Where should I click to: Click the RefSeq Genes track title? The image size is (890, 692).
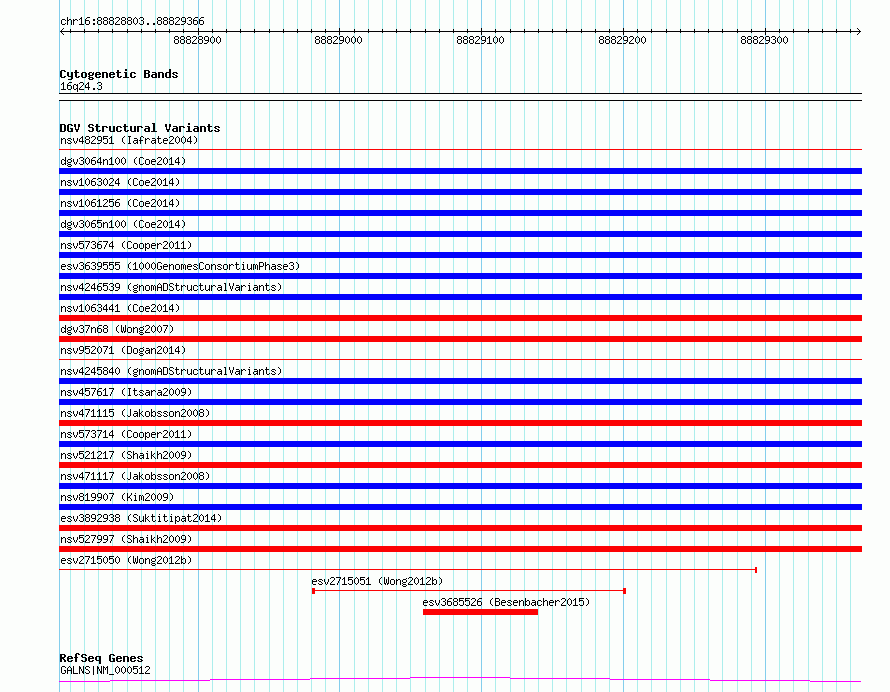[101, 659]
